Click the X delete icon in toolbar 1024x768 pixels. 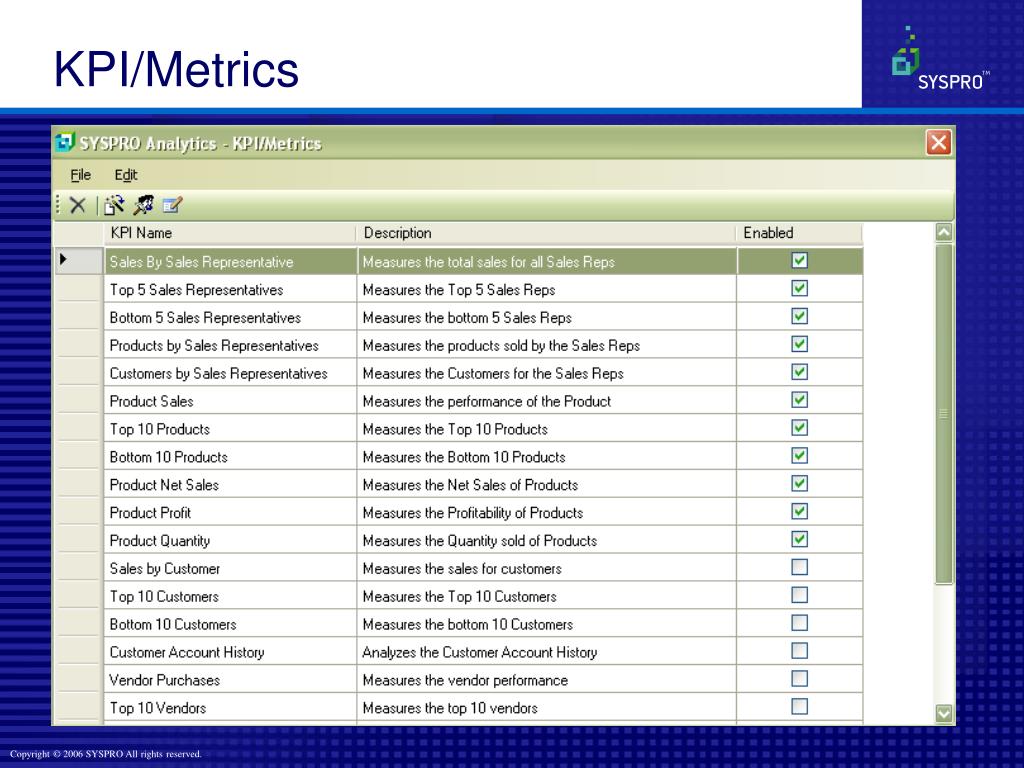[x=78, y=205]
